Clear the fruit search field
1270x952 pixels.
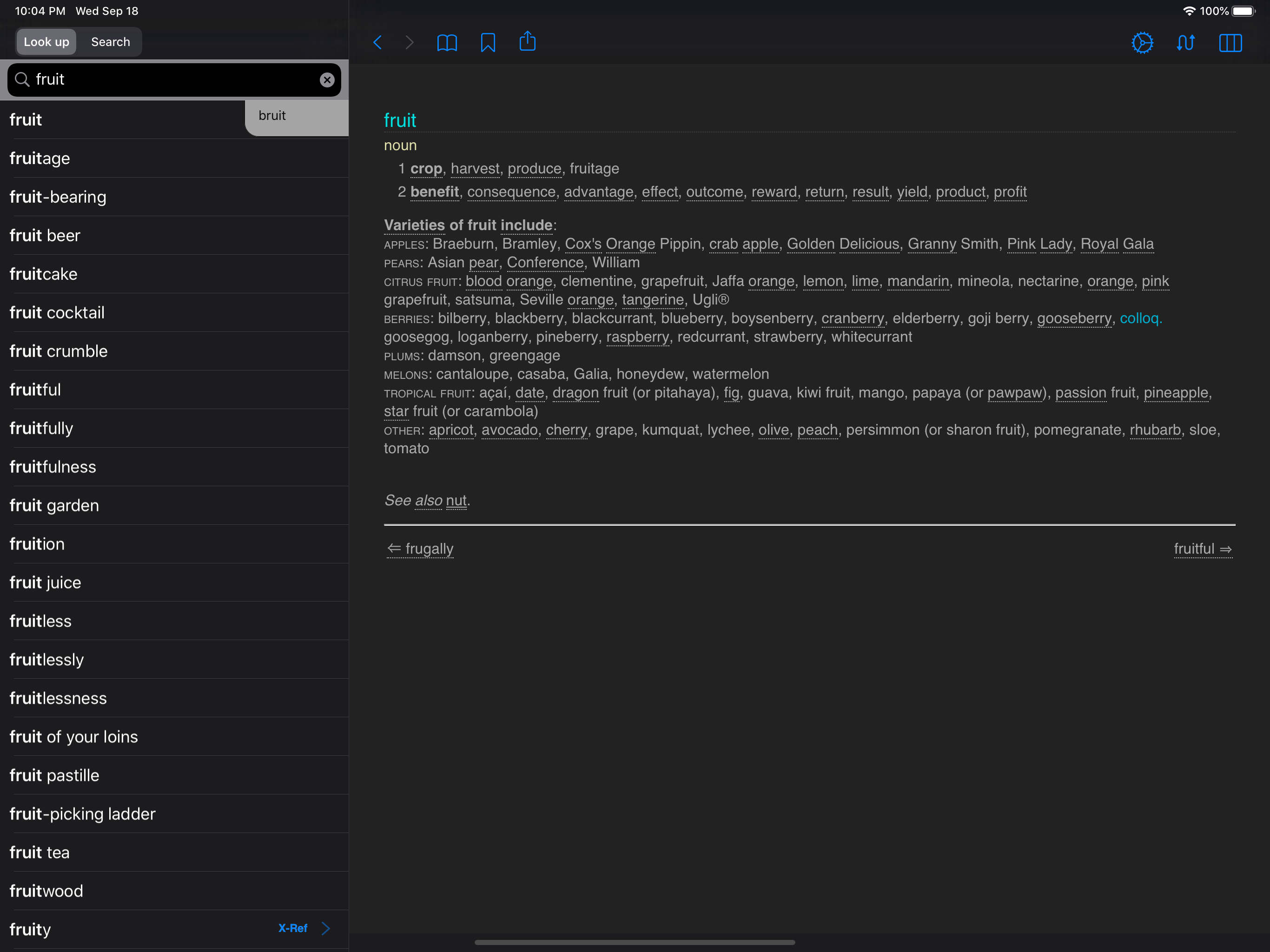click(x=327, y=80)
